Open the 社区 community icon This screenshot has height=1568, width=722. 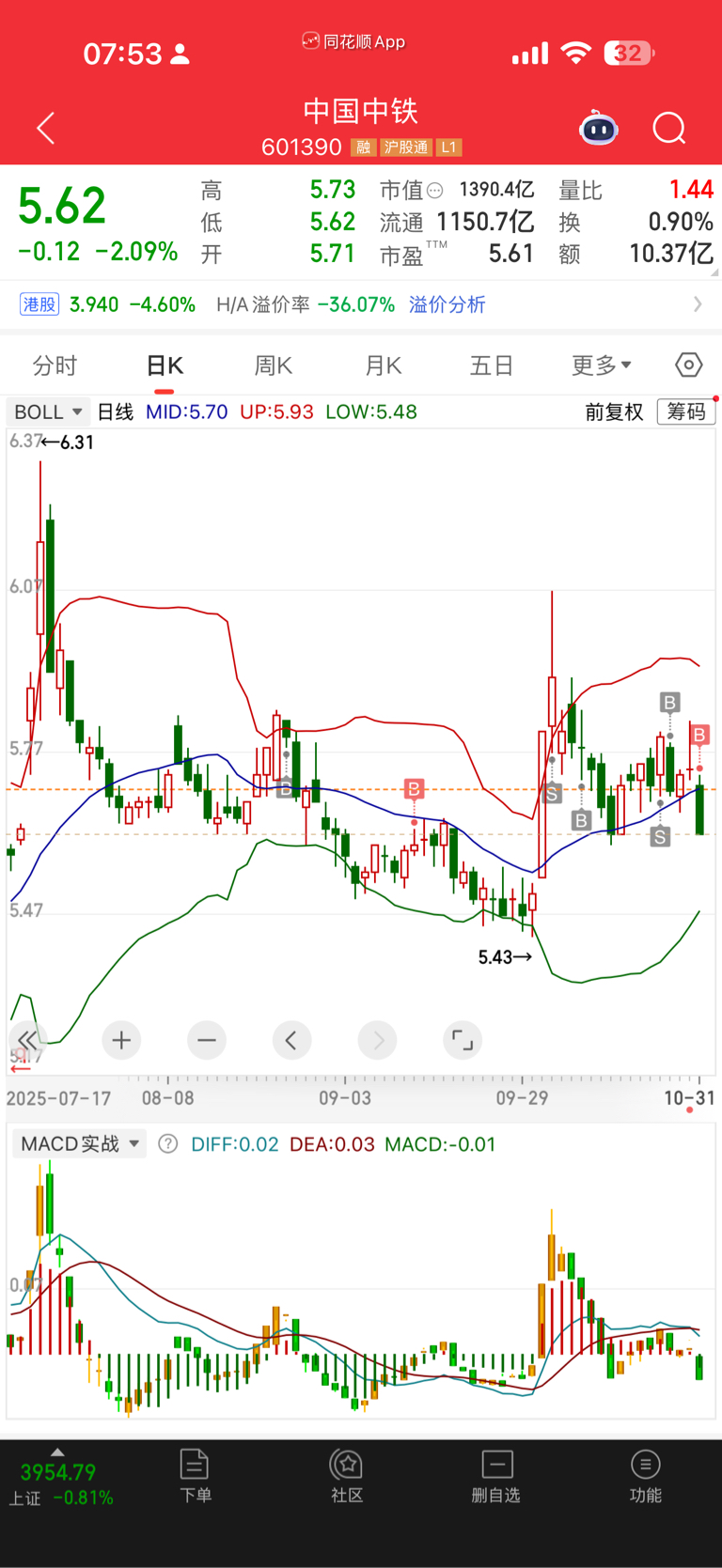(347, 1476)
